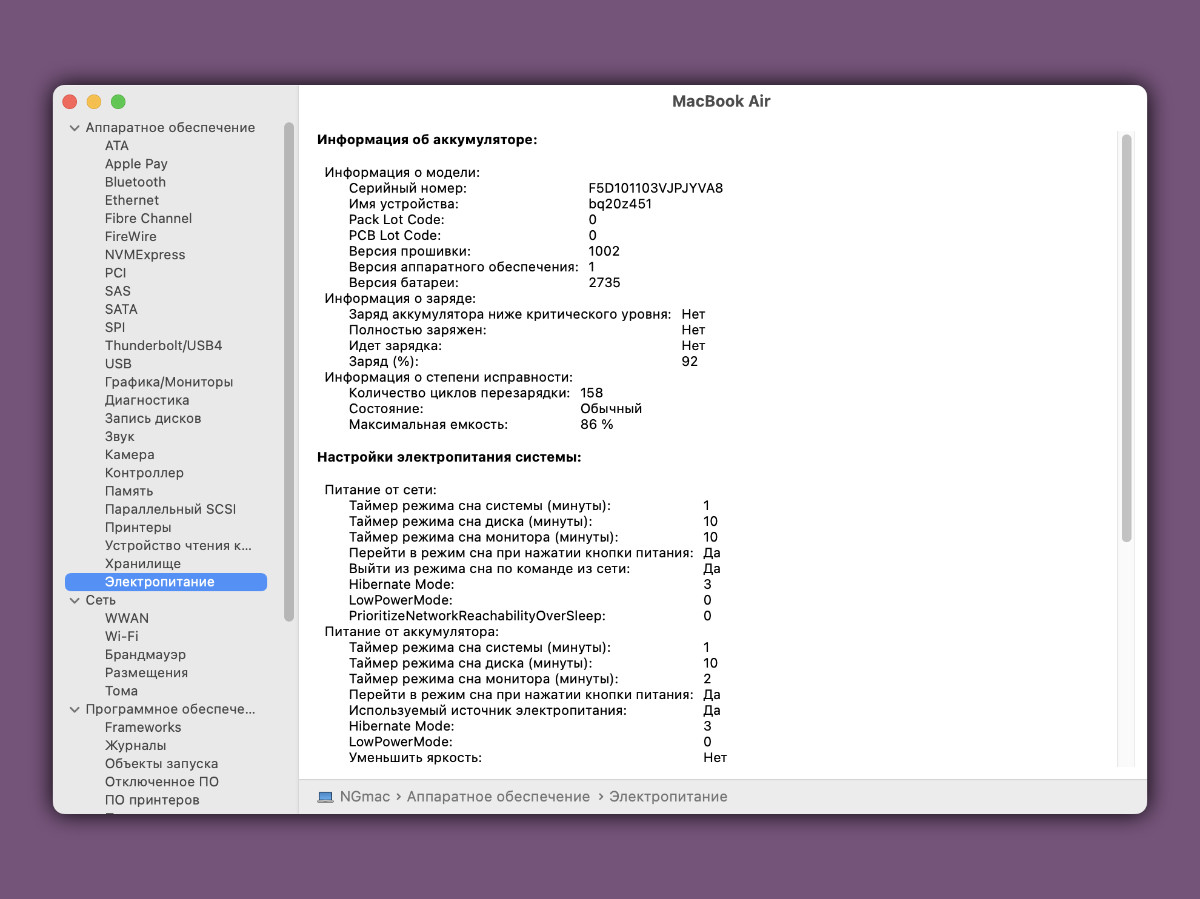Click MacBook Air window title

click(x=721, y=101)
